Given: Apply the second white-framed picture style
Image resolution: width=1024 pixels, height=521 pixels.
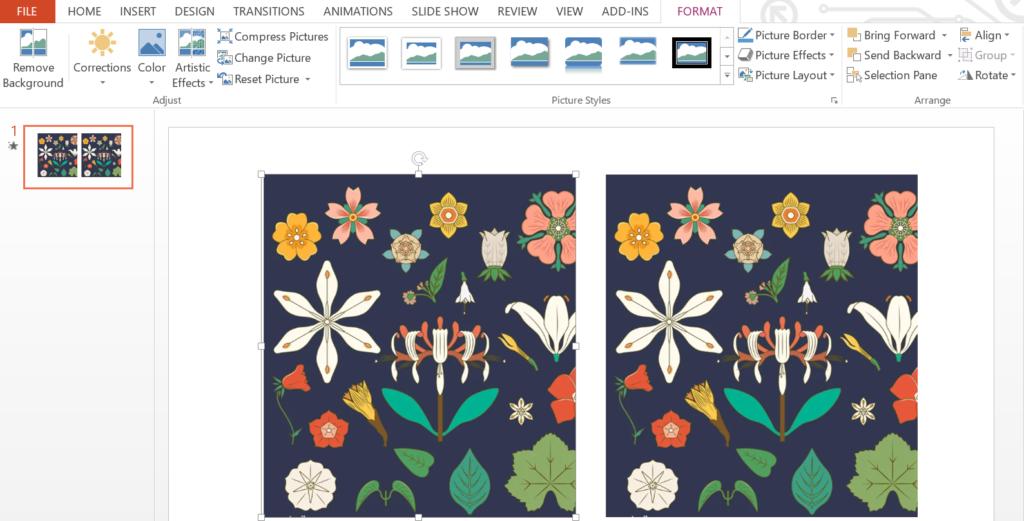Looking at the screenshot, I should pyautogui.click(x=421, y=53).
